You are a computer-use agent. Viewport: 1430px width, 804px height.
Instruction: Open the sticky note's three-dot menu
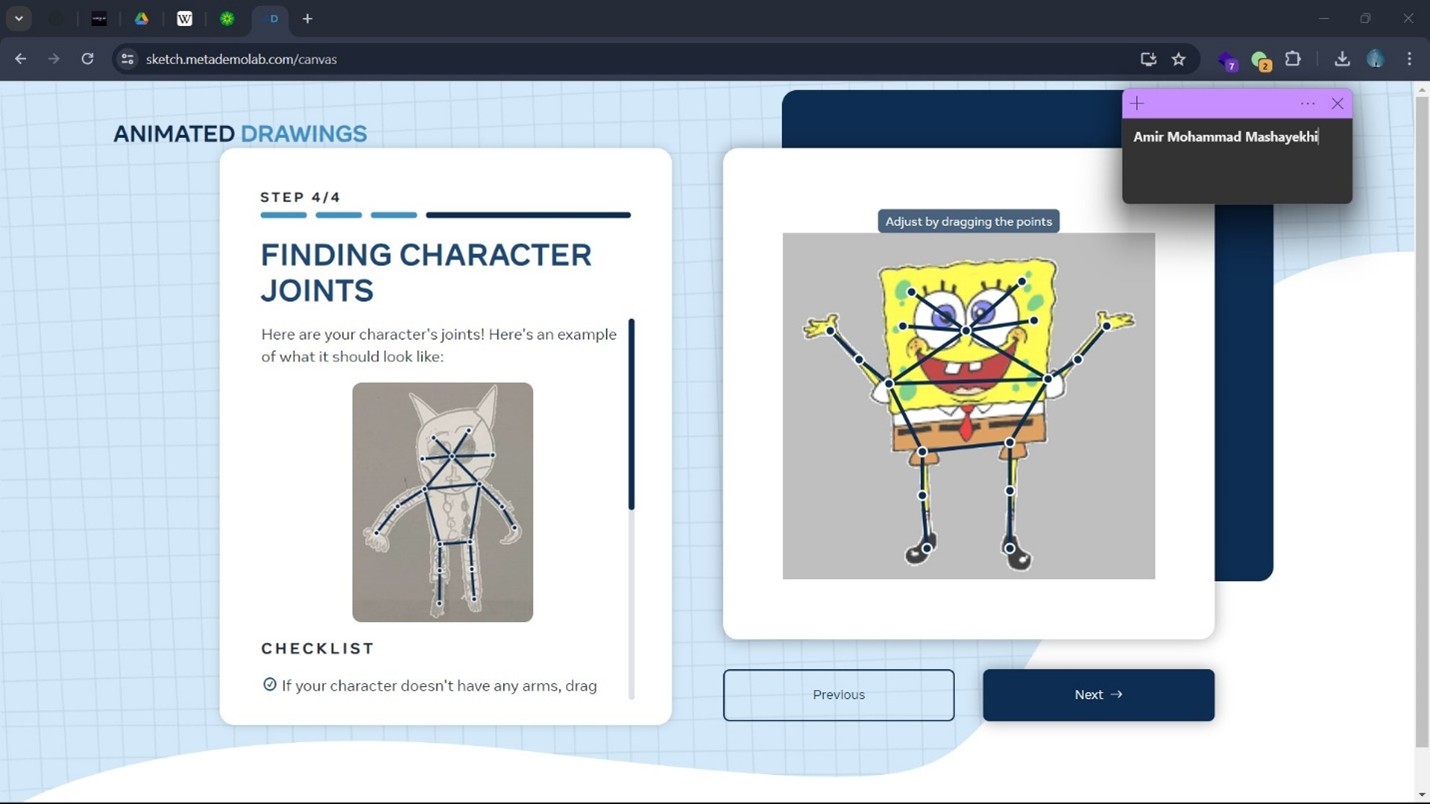1307,103
